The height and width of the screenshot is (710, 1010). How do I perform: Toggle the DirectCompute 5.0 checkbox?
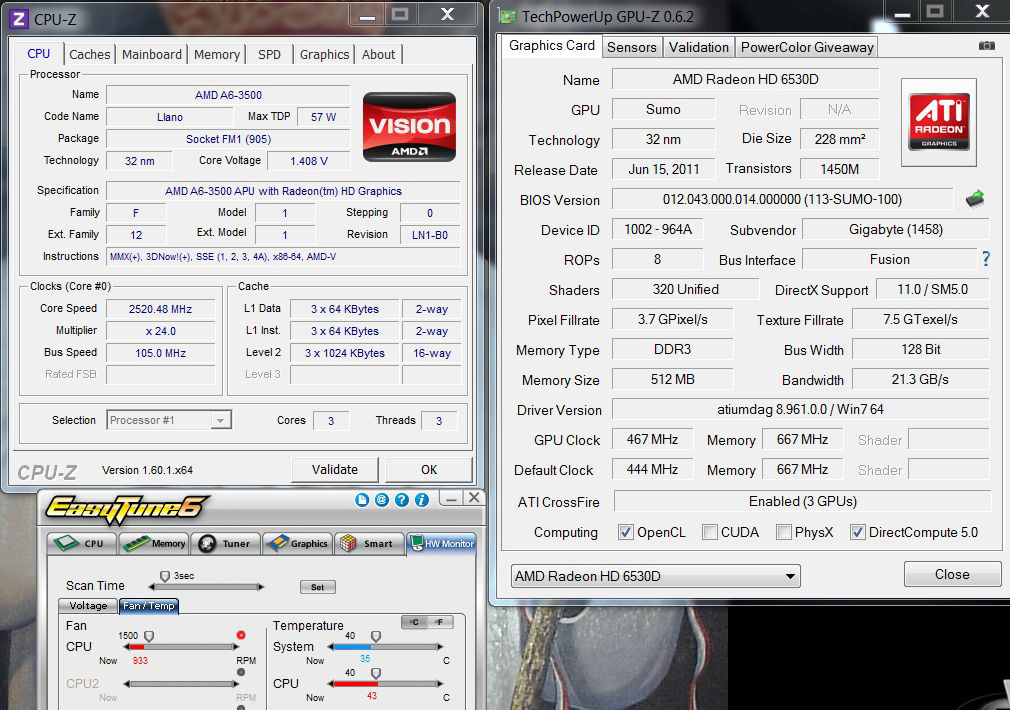point(857,532)
